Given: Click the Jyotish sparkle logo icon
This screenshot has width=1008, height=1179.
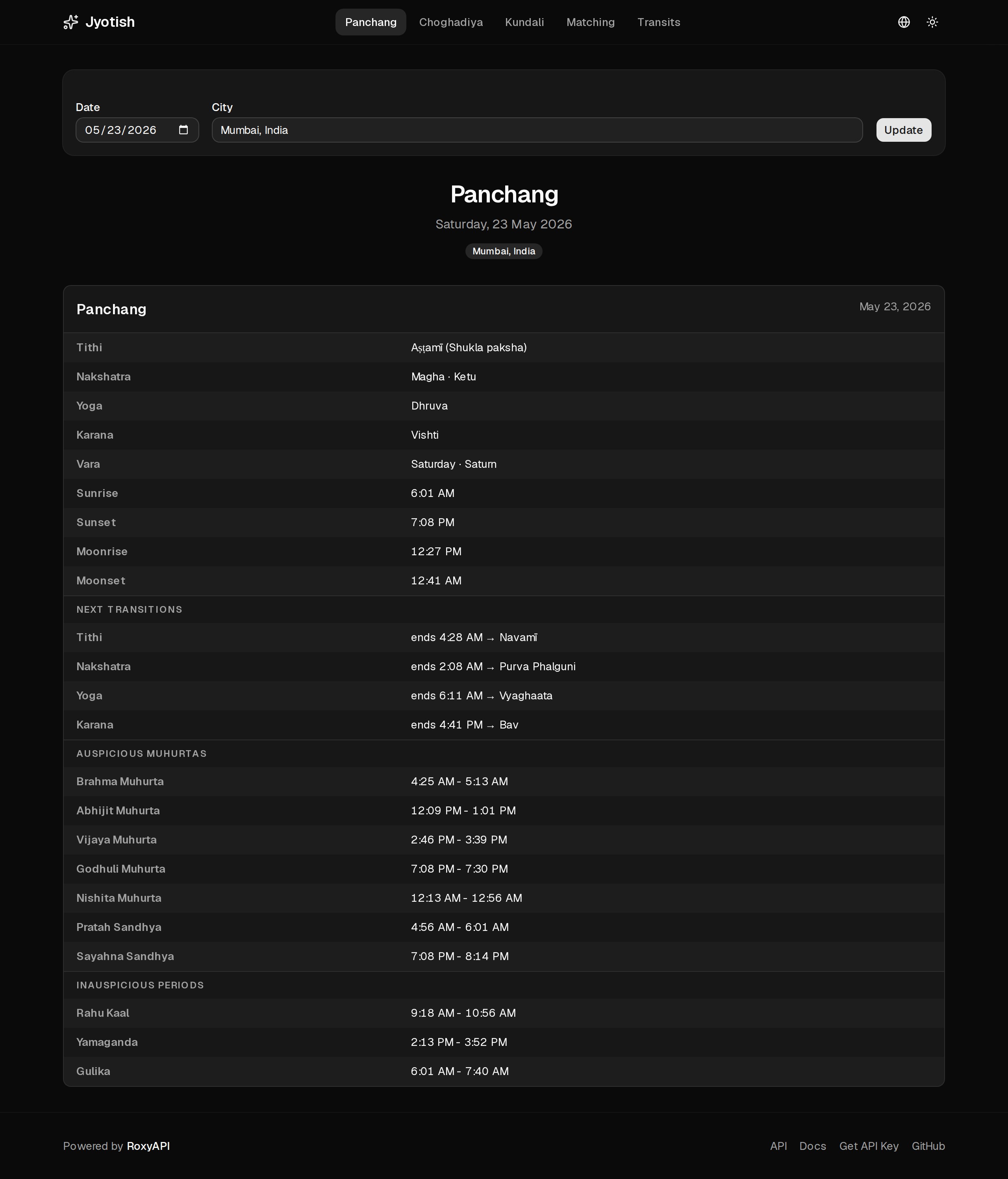Looking at the screenshot, I should 70,22.
